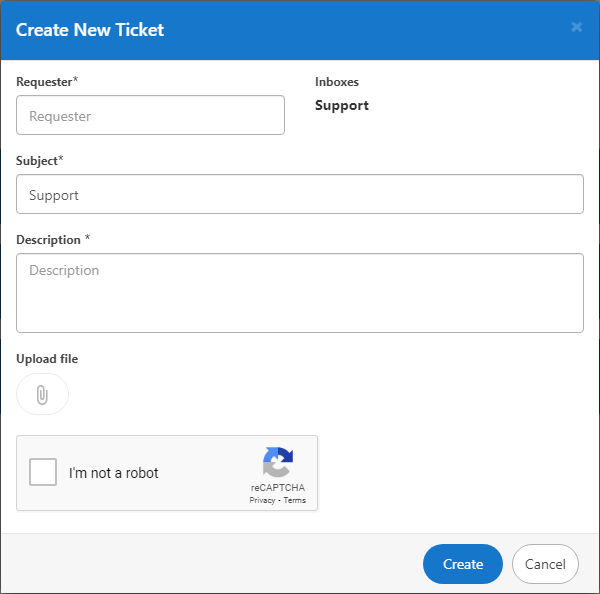Screen dimensions: 600x594
Task: Select the Description text area
Action: 300,293
